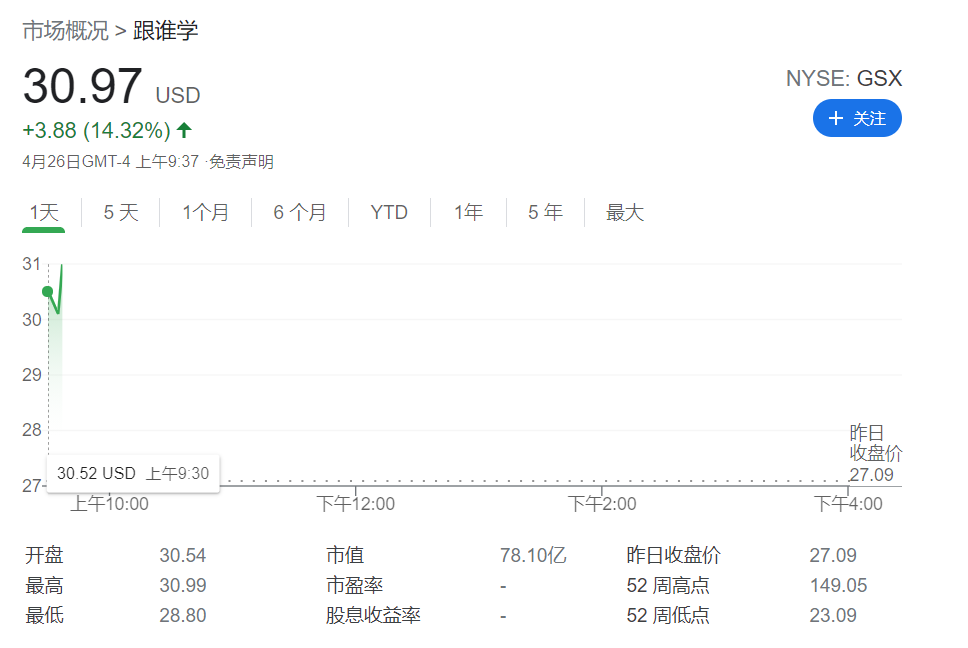Click the 市盈率 label
The width and height of the screenshot is (968, 648).
(x=354, y=585)
